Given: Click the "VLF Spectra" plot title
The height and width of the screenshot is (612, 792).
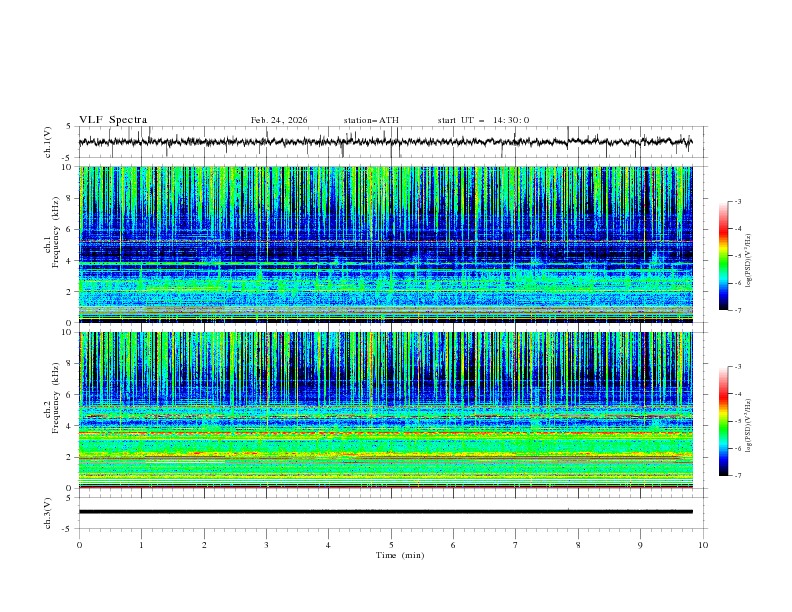Looking at the screenshot, I should coord(113,120).
